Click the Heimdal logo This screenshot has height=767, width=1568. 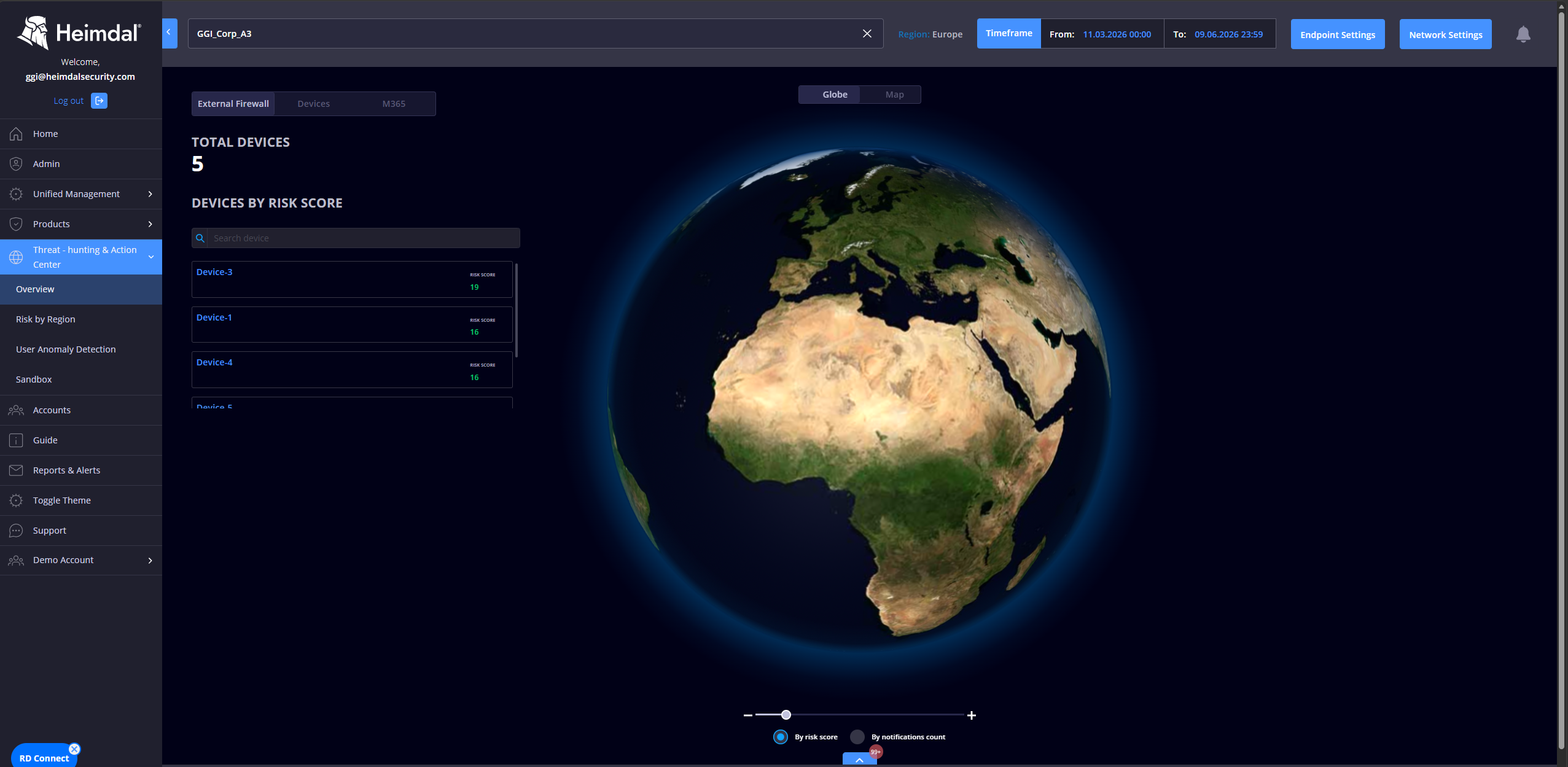[79, 33]
